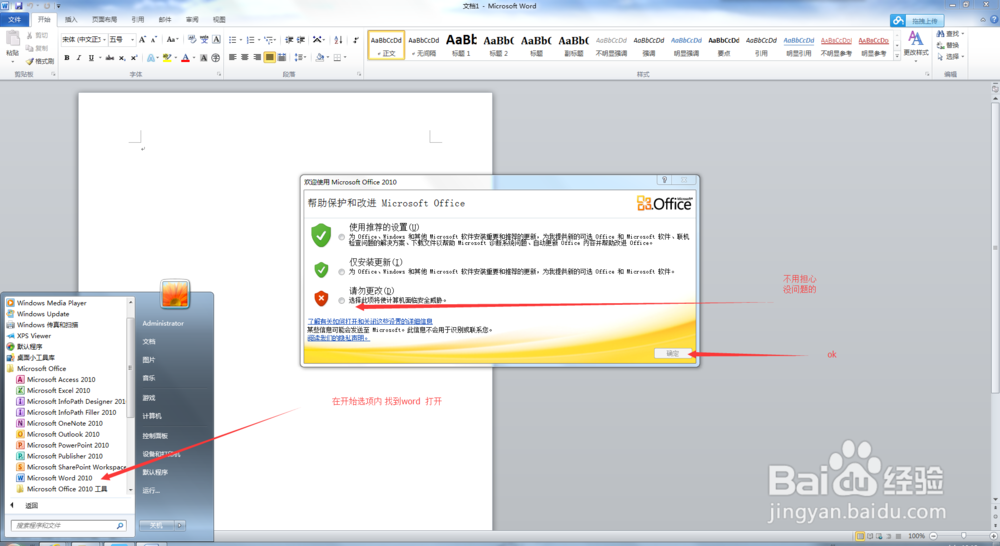Apply subscript formatting
The height and width of the screenshot is (546, 1000).
click(x=122, y=57)
